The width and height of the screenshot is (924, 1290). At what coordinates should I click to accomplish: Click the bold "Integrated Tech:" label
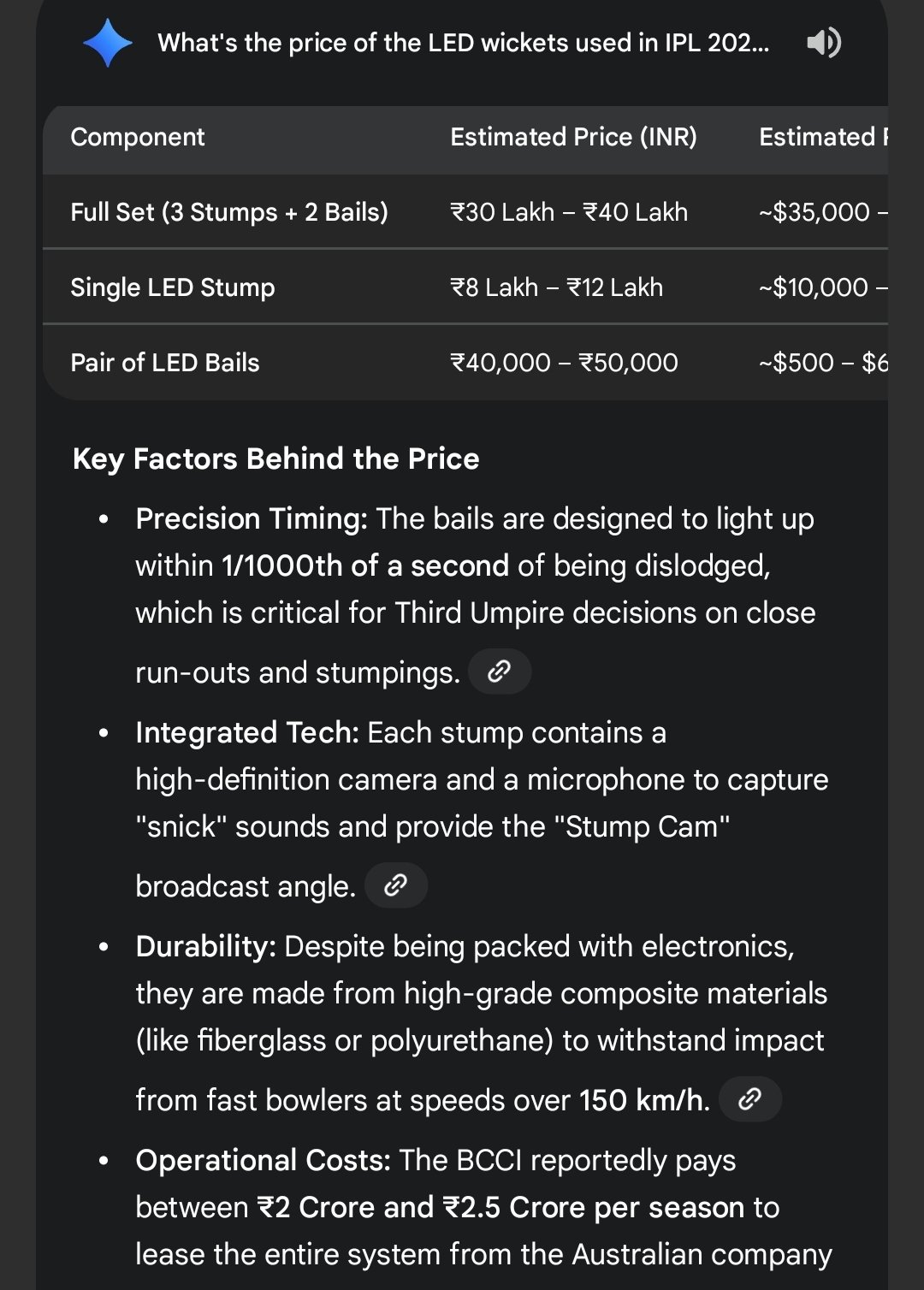247,732
